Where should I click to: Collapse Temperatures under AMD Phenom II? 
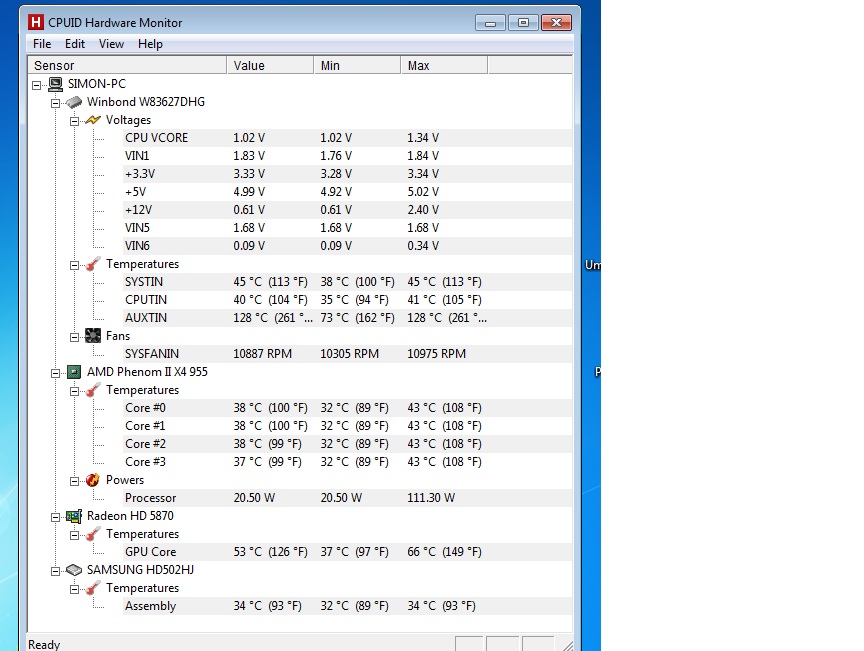(x=74, y=391)
